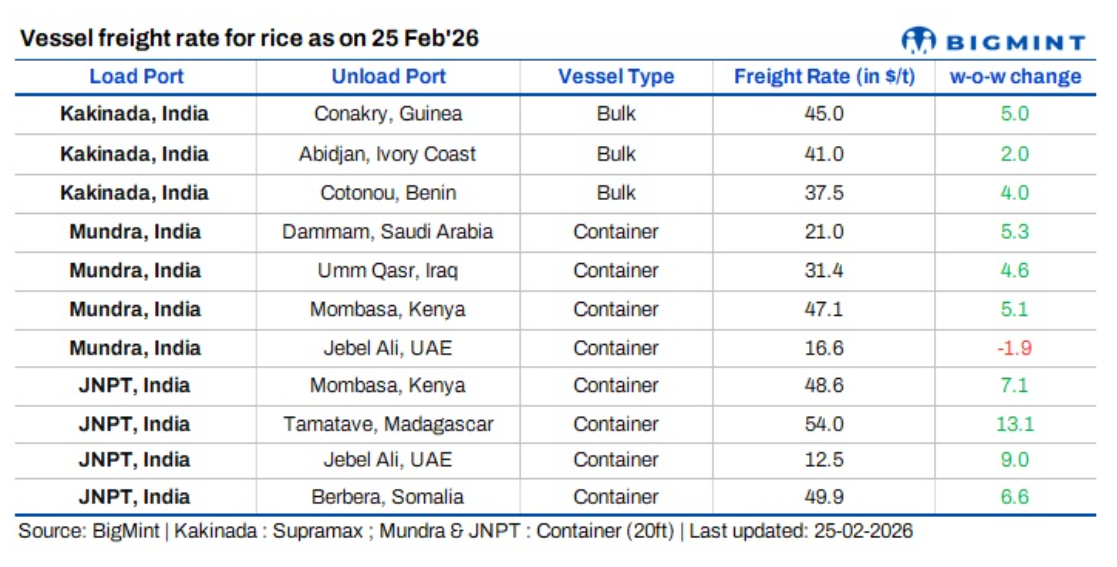This screenshot has width=1117, height=567.
Task: Click the Tamatave, Madagascar cell
Action: click(x=388, y=424)
